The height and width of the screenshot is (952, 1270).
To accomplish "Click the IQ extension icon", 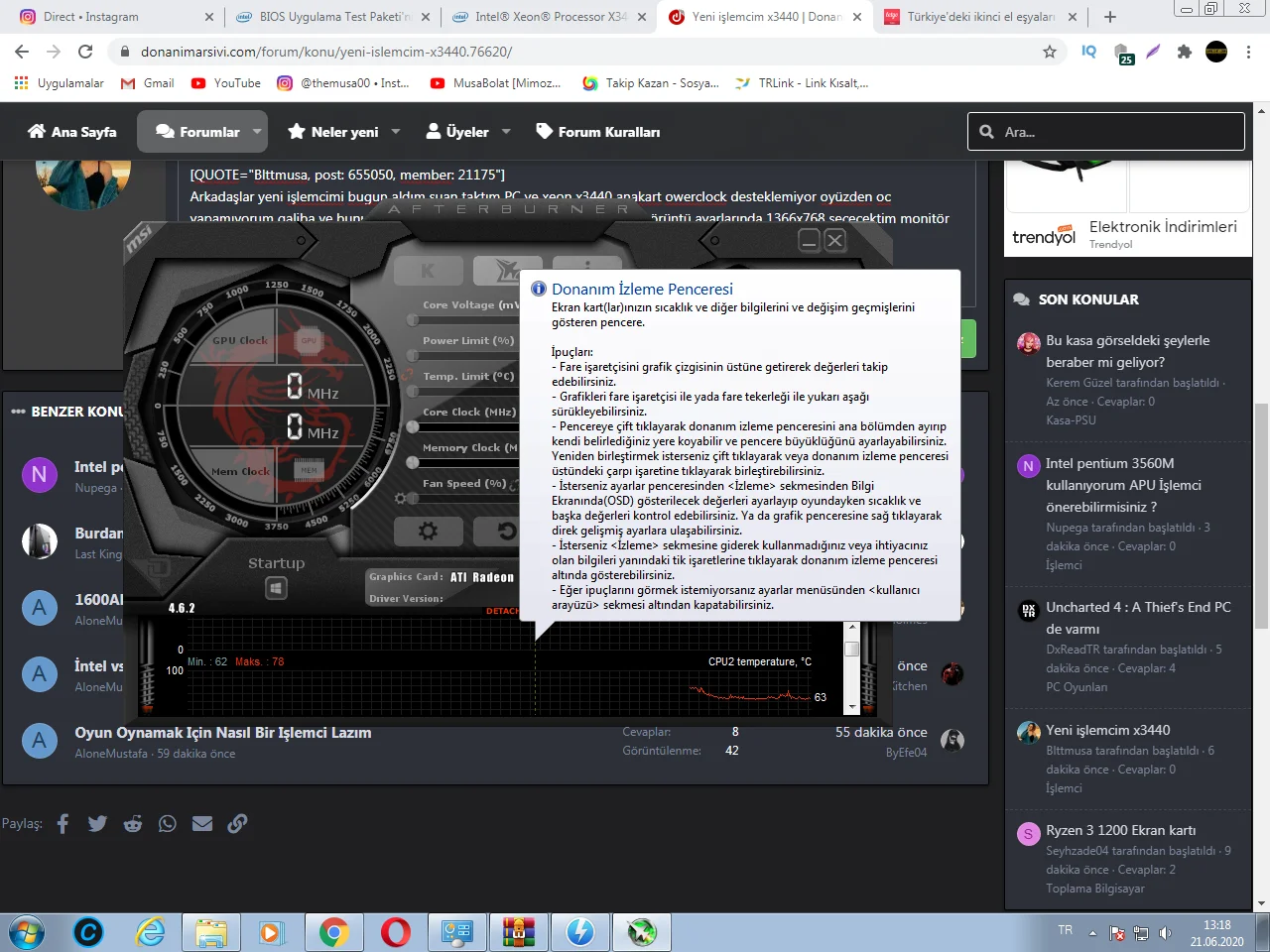I will tap(1088, 52).
